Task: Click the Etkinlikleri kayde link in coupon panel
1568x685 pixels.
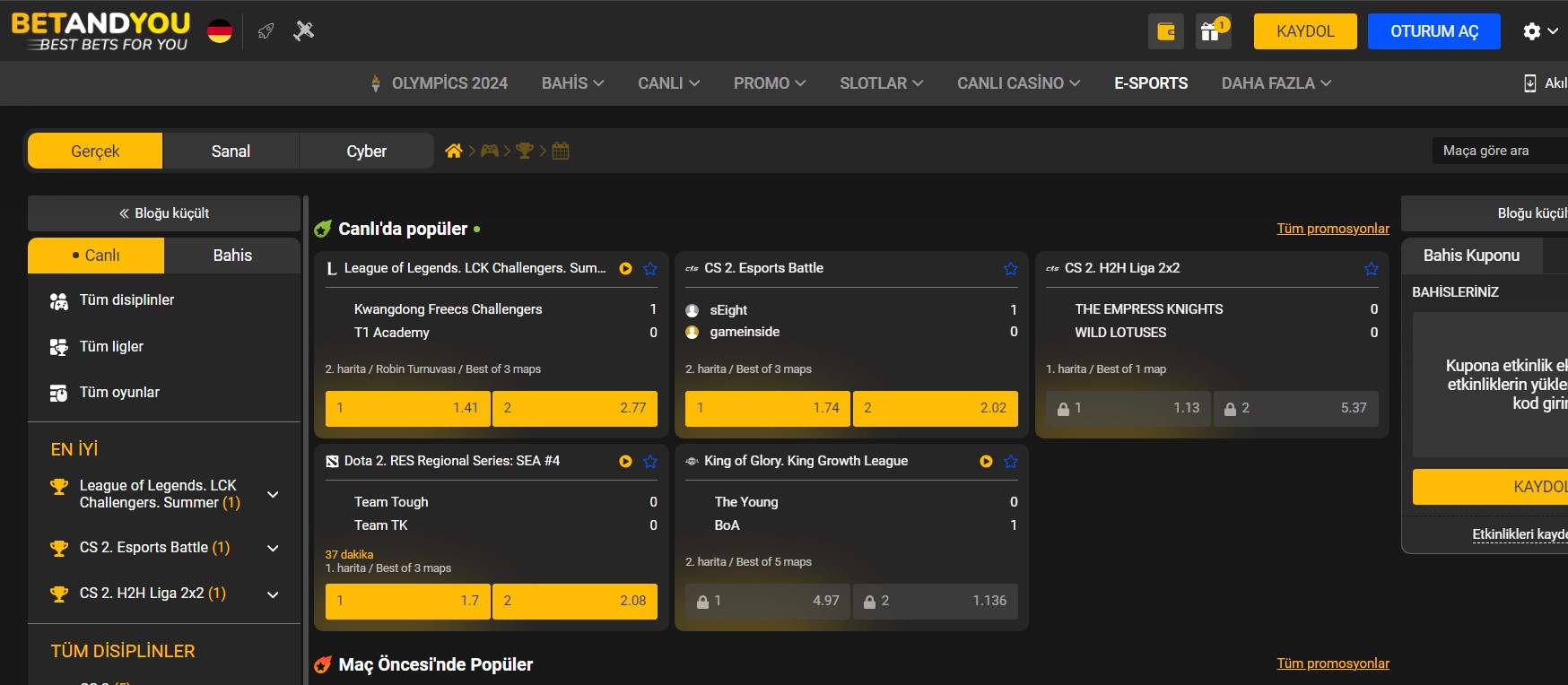Action: point(1520,534)
